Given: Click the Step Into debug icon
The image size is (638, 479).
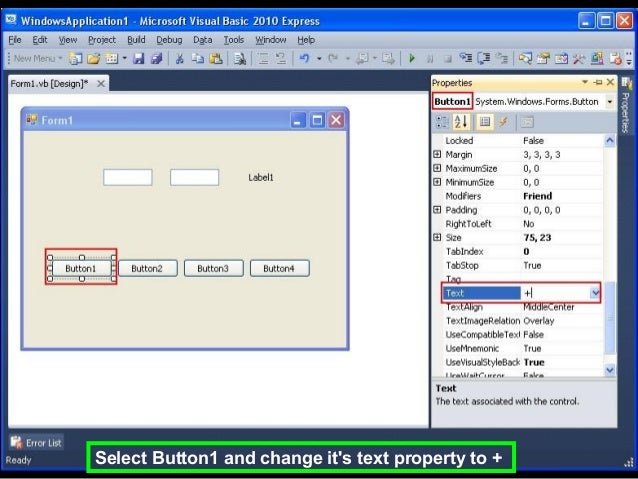Looking at the screenshot, I should coord(465,59).
